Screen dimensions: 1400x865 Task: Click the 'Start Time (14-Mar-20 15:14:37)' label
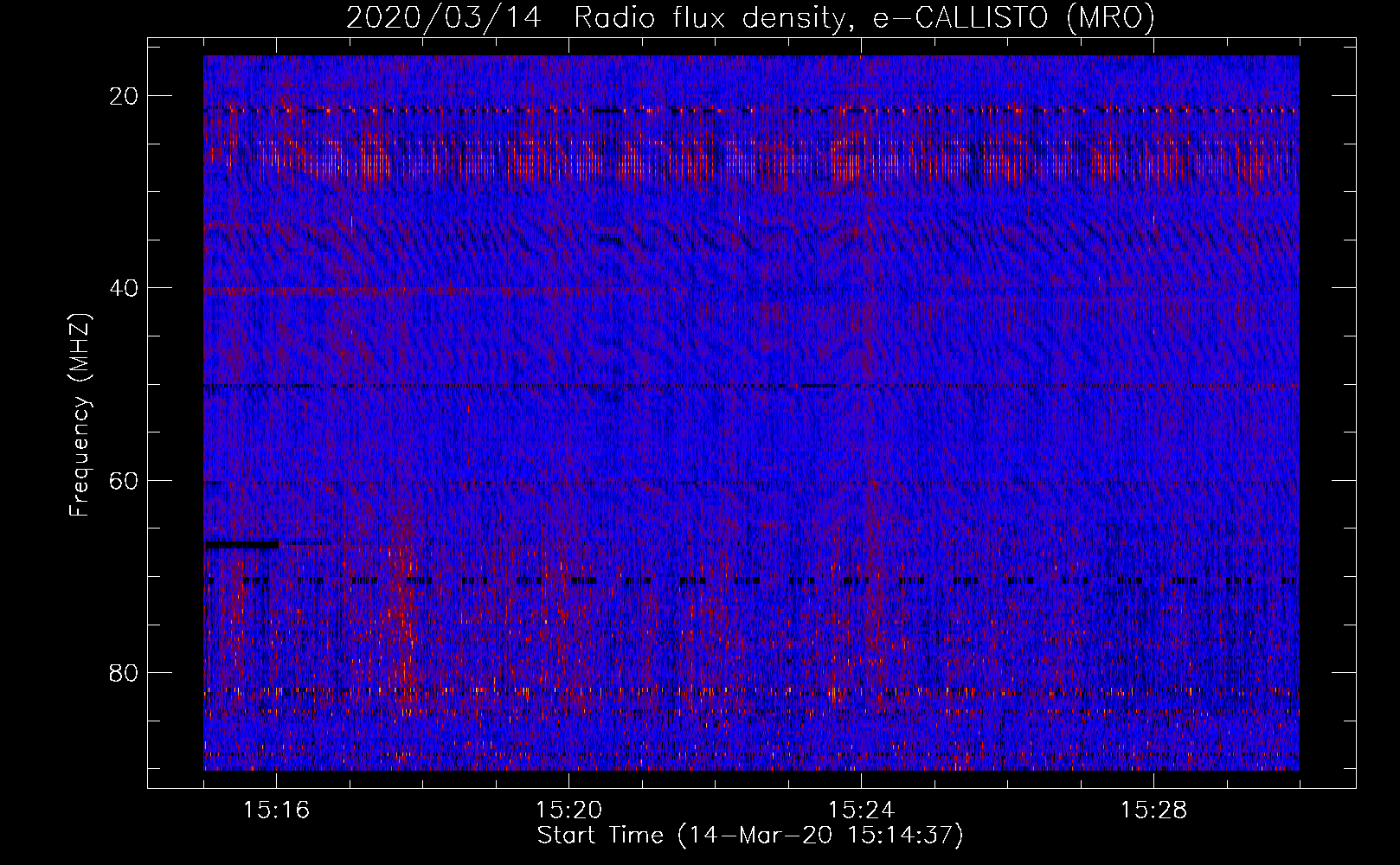click(x=750, y=836)
